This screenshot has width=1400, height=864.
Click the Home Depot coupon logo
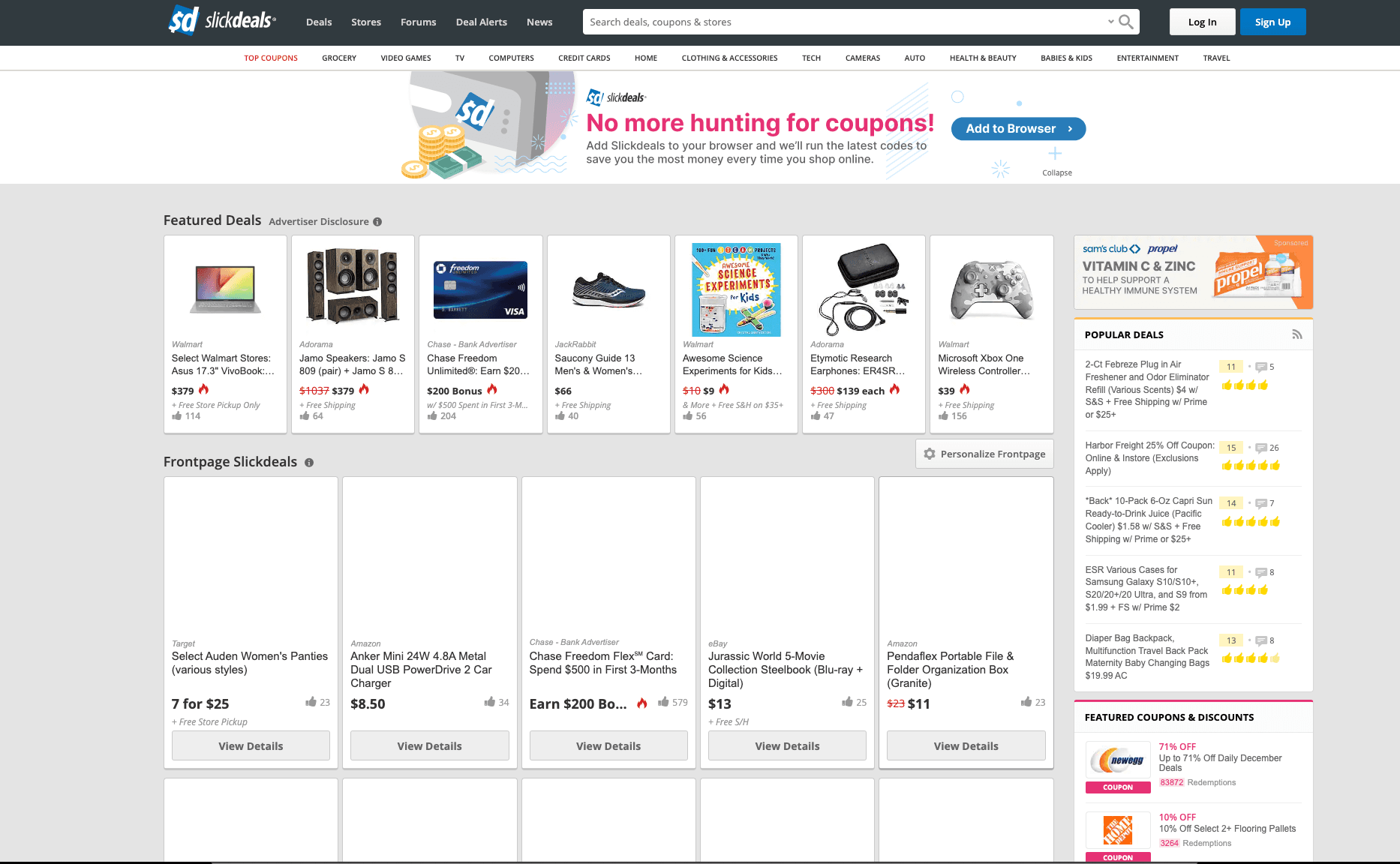(1118, 830)
